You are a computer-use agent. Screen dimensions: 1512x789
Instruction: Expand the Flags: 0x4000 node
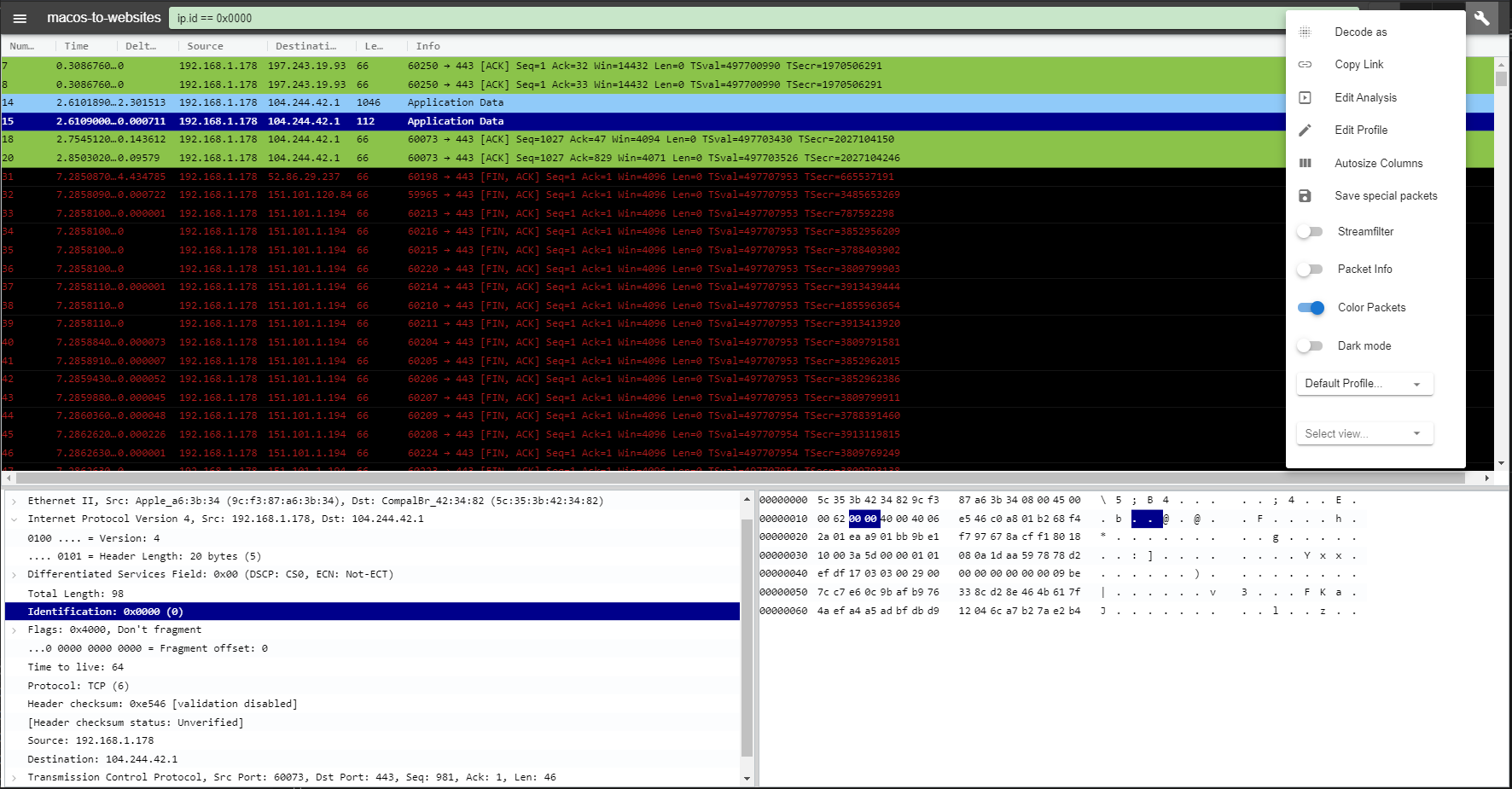(x=15, y=630)
